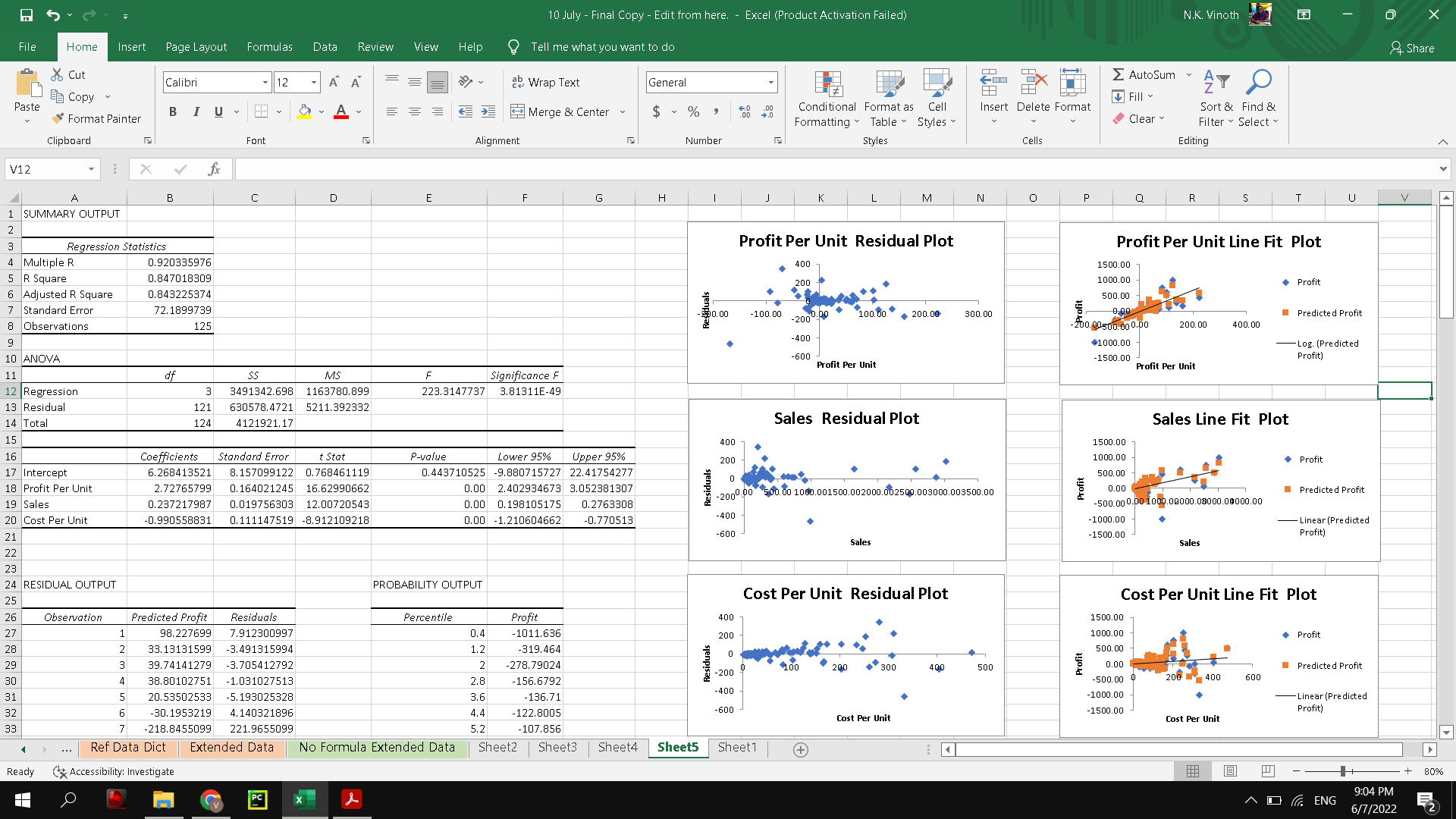This screenshot has width=1456, height=819.
Task: Switch to Sheet4 tab
Action: coord(617,748)
